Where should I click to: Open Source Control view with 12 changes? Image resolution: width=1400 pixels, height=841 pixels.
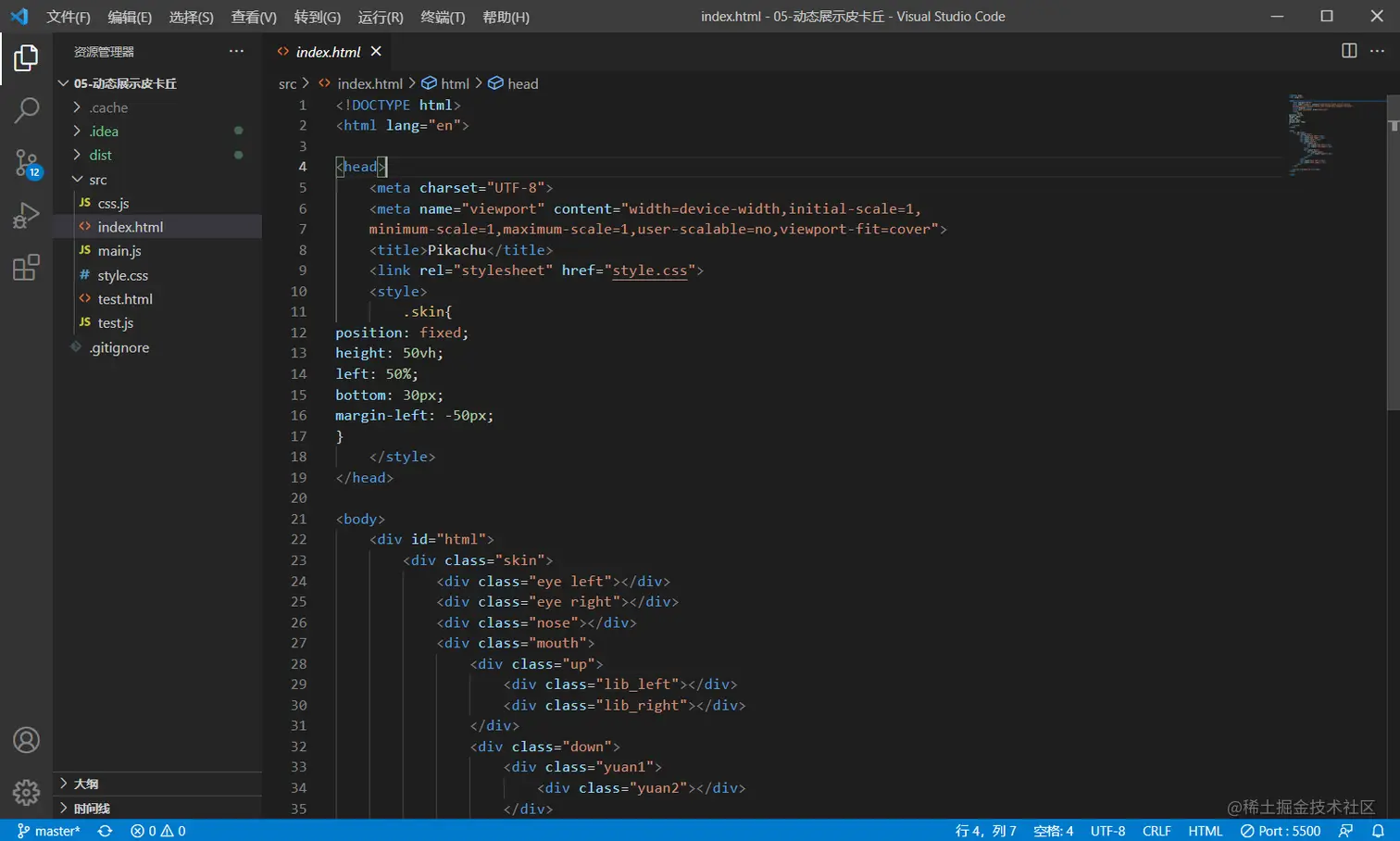(x=26, y=164)
